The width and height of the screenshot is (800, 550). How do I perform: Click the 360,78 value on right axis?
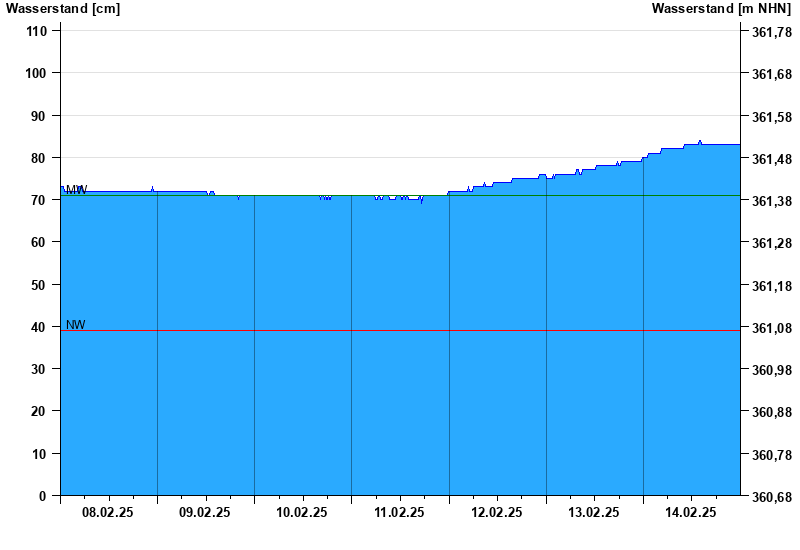(772, 455)
